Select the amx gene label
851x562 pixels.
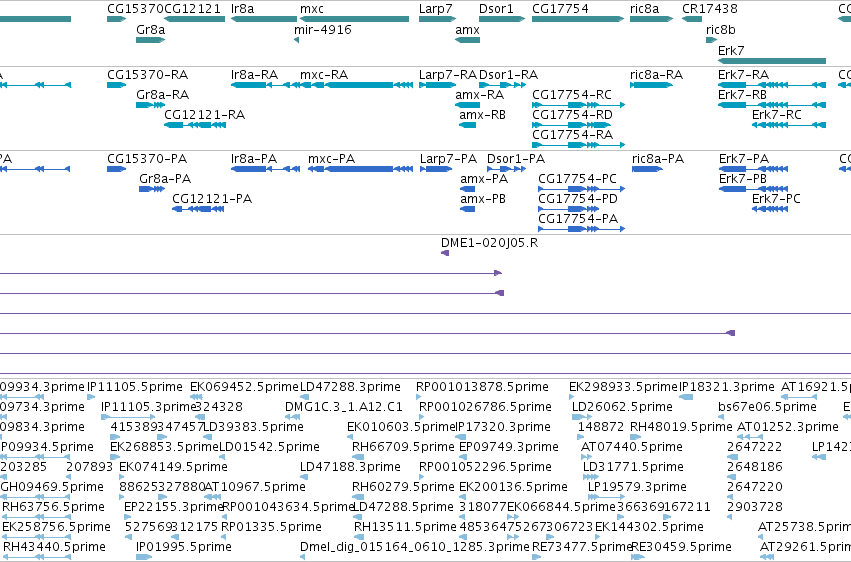467,30
